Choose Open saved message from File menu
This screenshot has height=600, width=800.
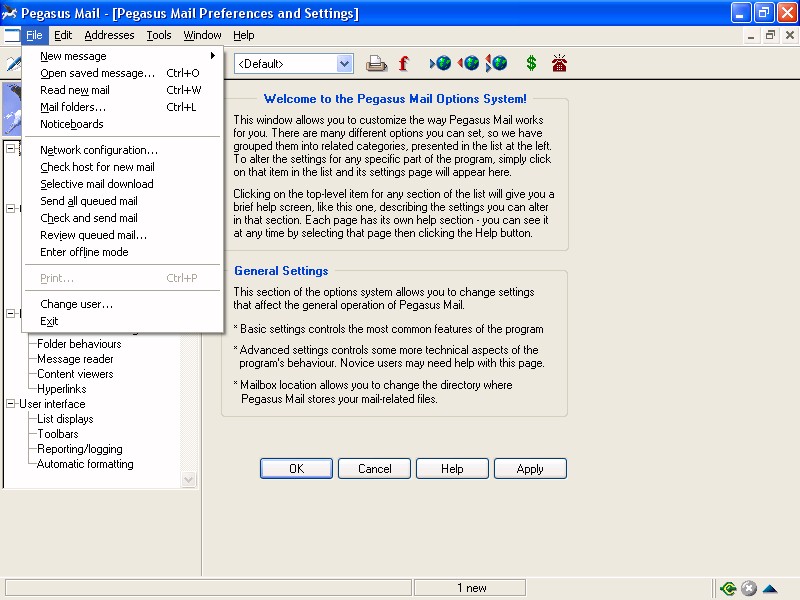coord(122,73)
